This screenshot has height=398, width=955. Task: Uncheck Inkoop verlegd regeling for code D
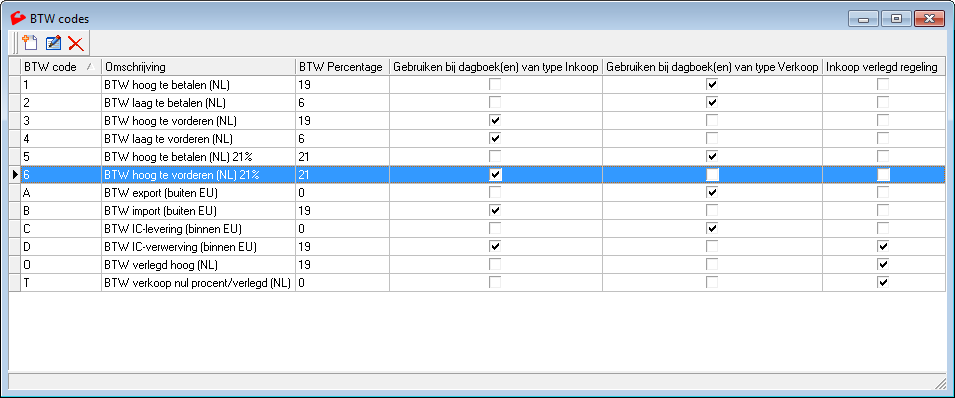(883, 246)
